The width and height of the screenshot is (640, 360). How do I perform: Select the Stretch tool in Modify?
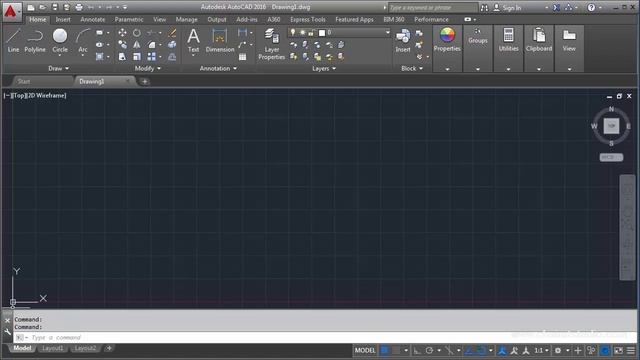(x=122, y=57)
